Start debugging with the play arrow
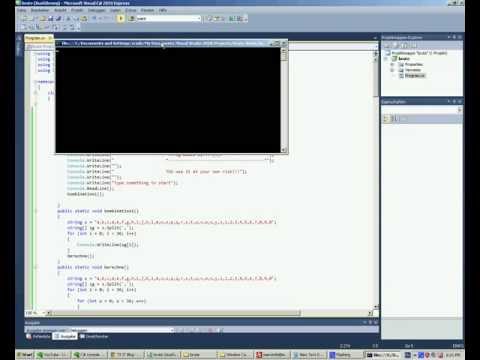Viewport: 480px width, 360px height. coord(121,19)
